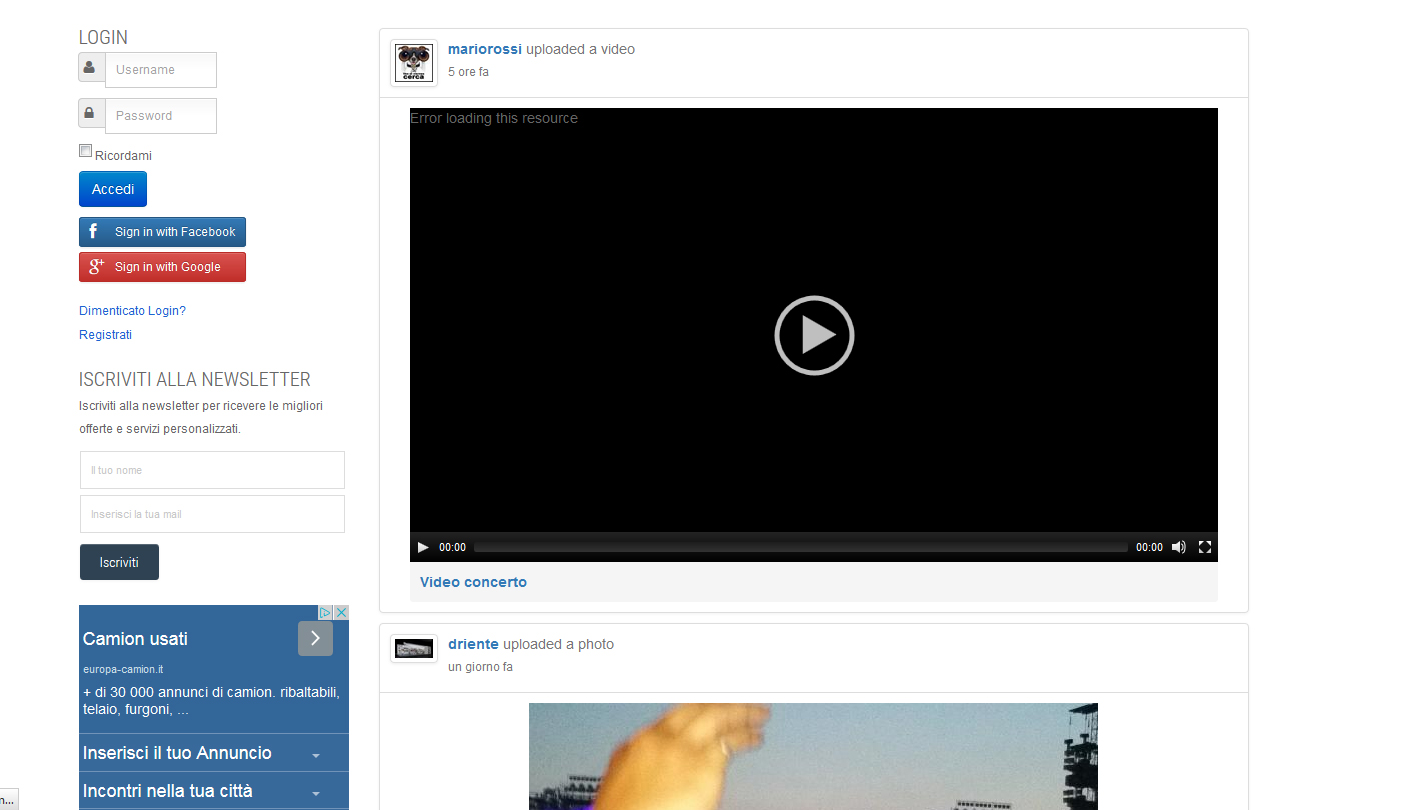This screenshot has height=810, width=1412.
Task: Follow the Registrati link
Action: (x=105, y=335)
